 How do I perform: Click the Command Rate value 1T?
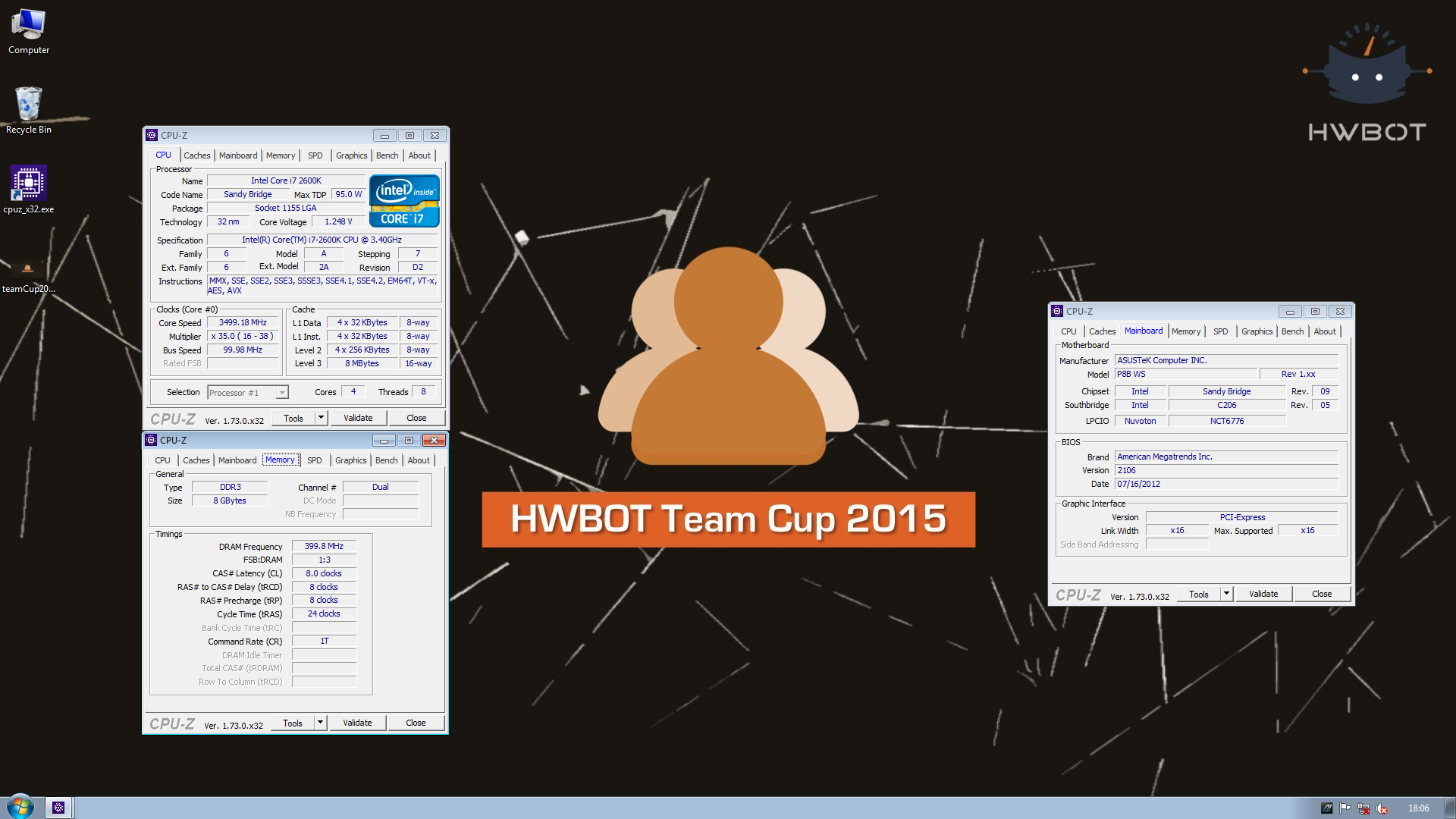click(x=324, y=641)
